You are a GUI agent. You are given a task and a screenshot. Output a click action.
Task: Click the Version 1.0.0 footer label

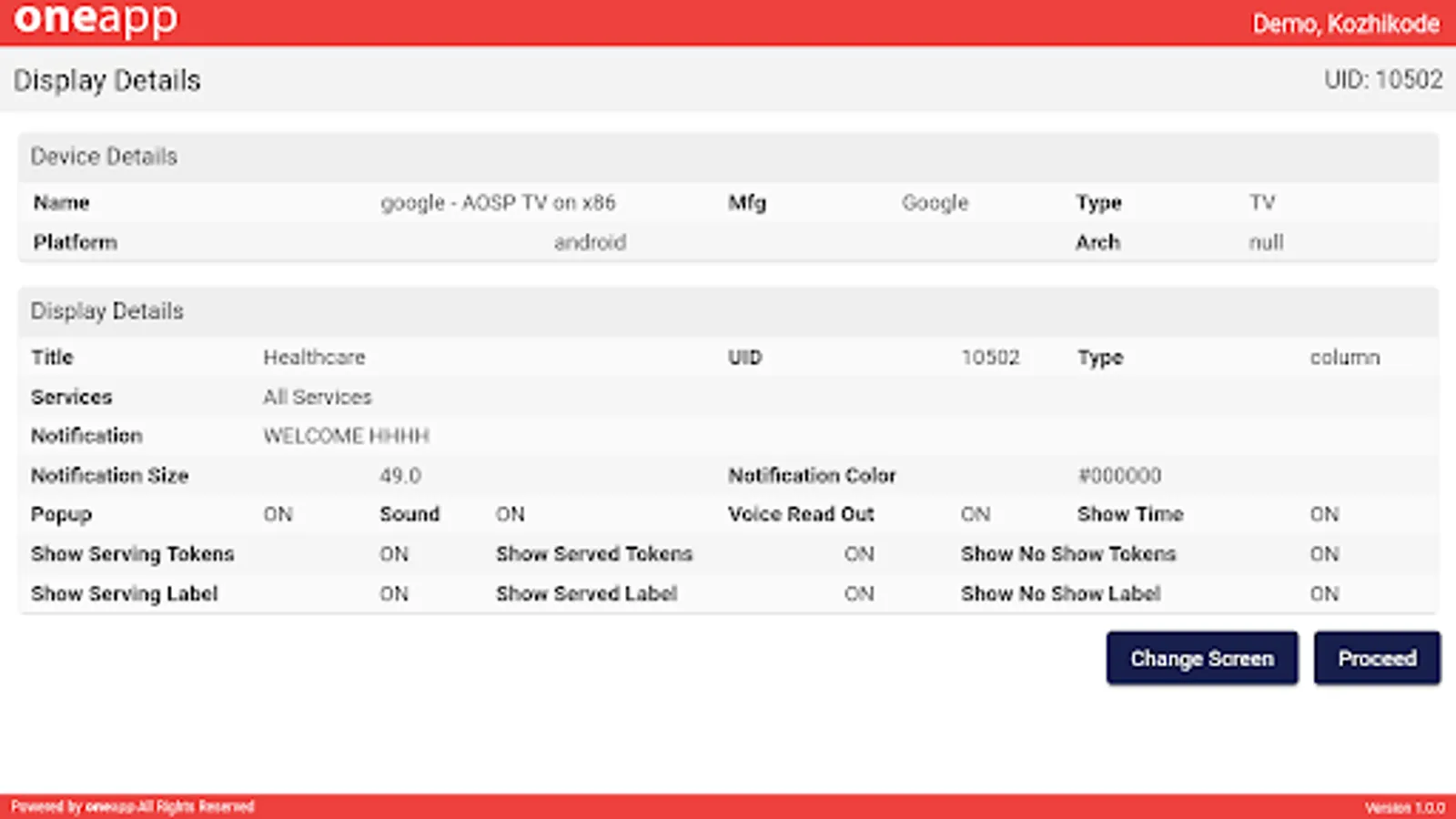(x=1404, y=807)
